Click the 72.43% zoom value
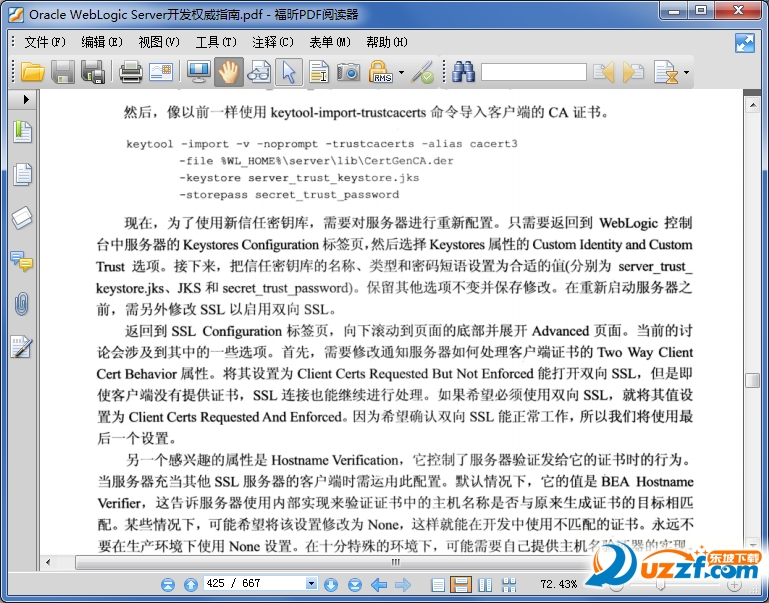This screenshot has height=603, width=769. click(559, 584)
